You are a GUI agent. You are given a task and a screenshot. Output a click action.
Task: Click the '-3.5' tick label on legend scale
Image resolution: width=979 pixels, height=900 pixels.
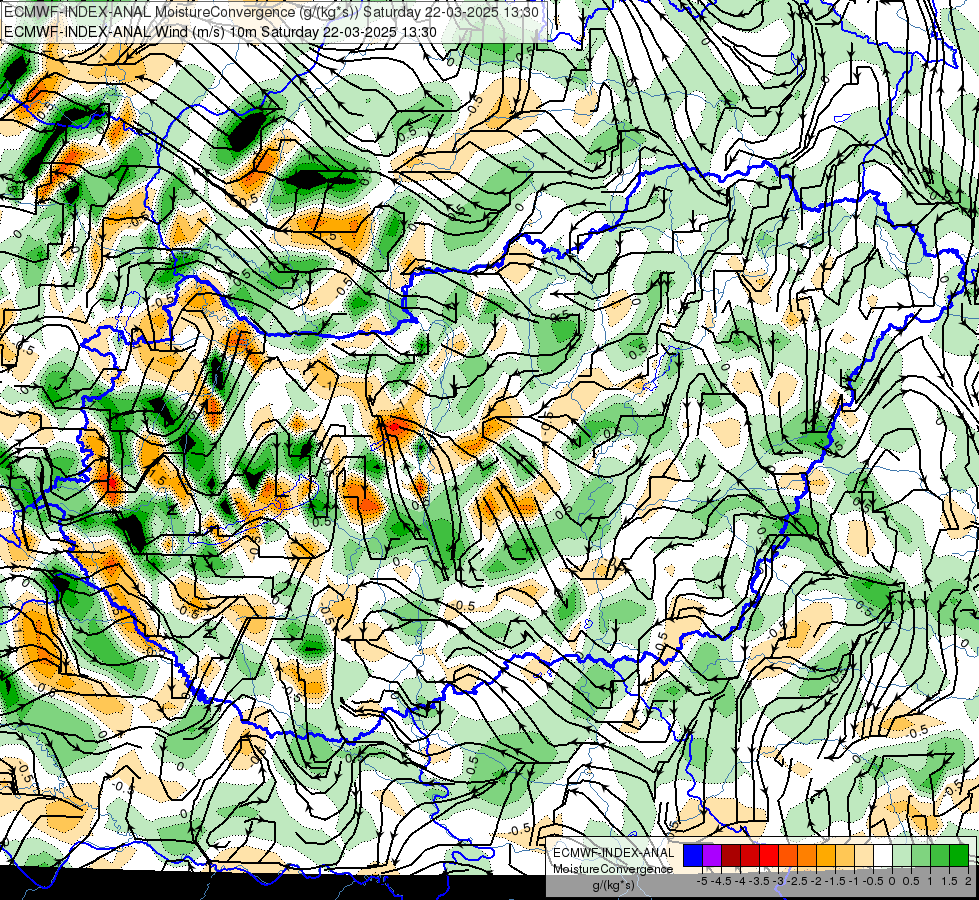point(759,881)
